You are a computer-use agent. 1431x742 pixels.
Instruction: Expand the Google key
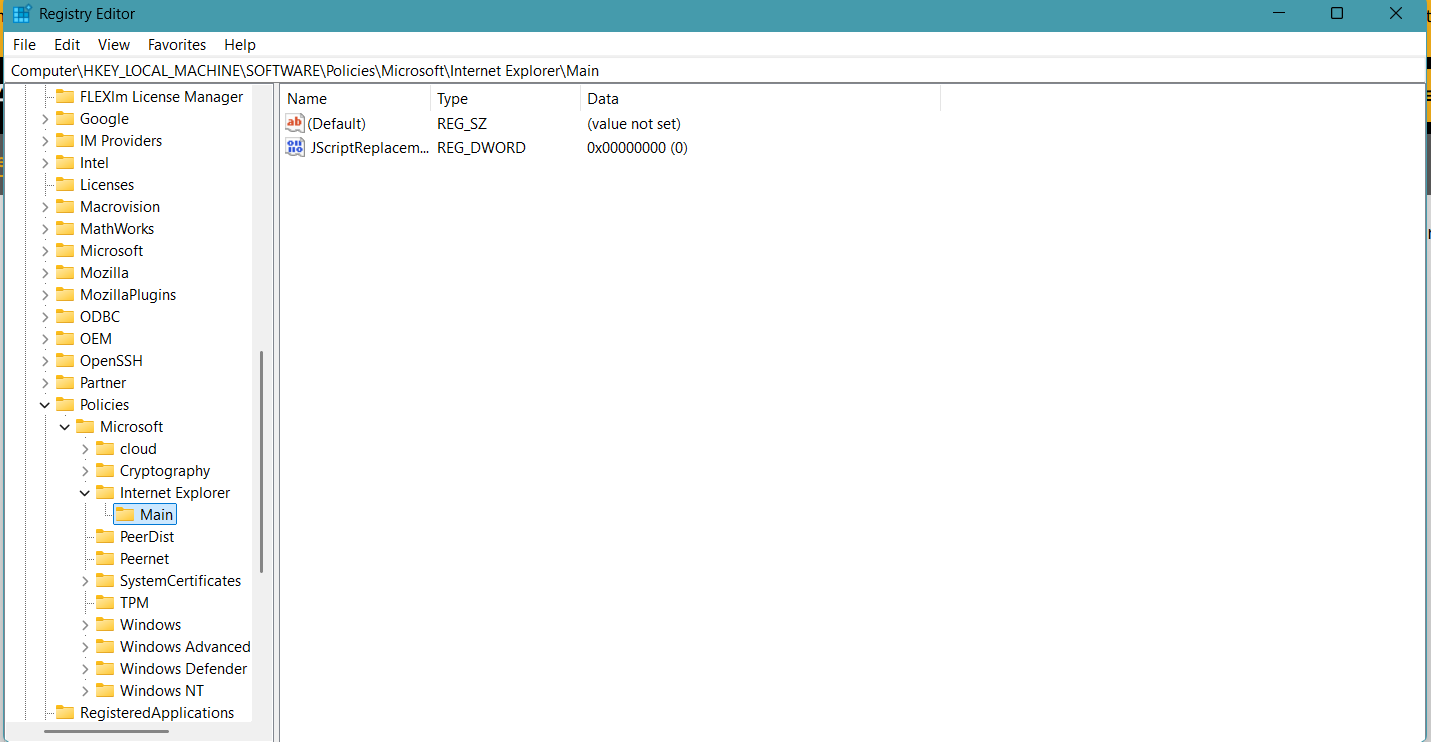[45, 119]
